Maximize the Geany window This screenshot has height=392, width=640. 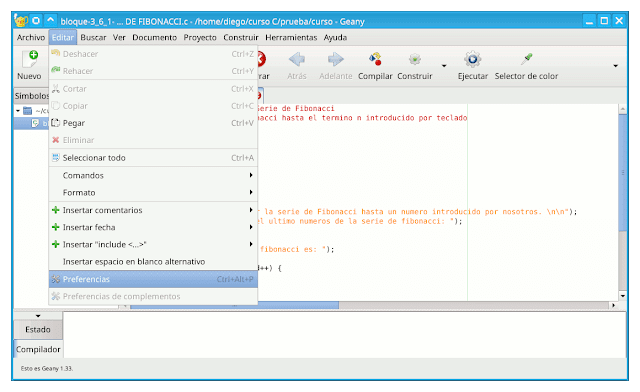[604, 20]
